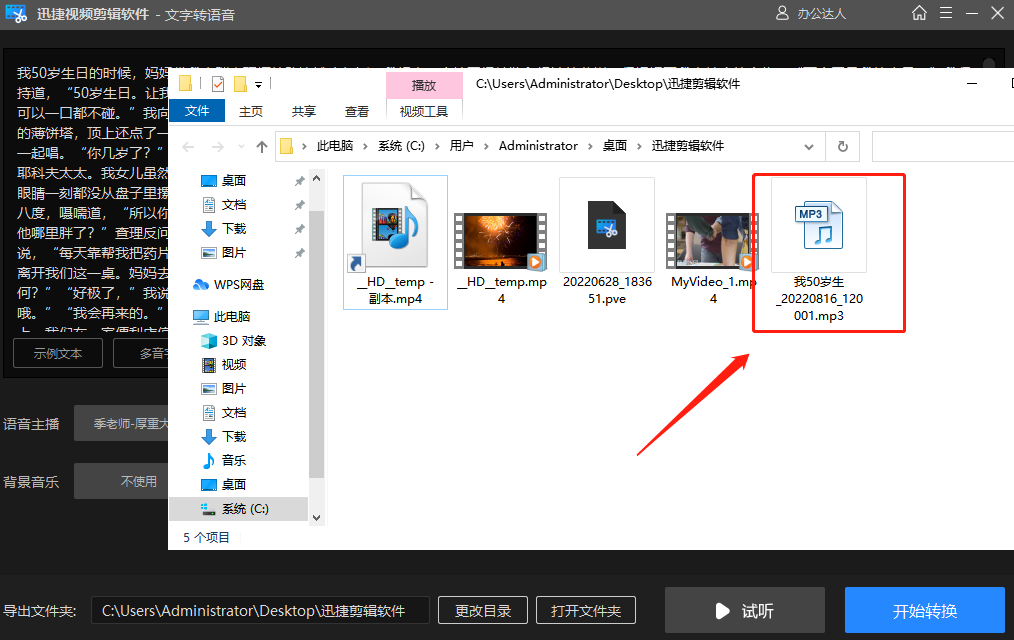The width and height of the screenshot is (1014, 640).
Task: Click the home icon in title bar
Action: coord(919,13)
